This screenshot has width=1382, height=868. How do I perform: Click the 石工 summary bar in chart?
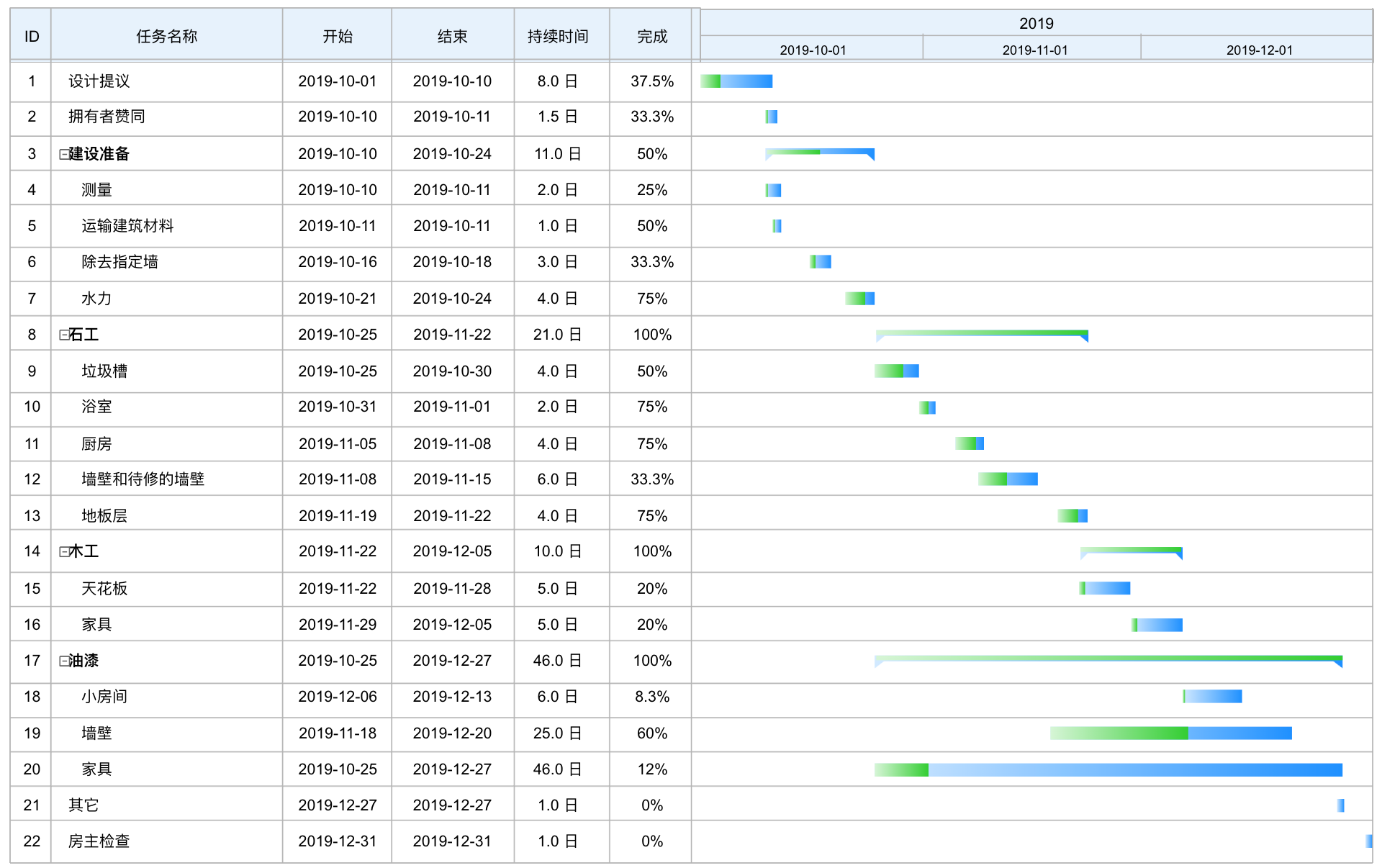(982, 333)
